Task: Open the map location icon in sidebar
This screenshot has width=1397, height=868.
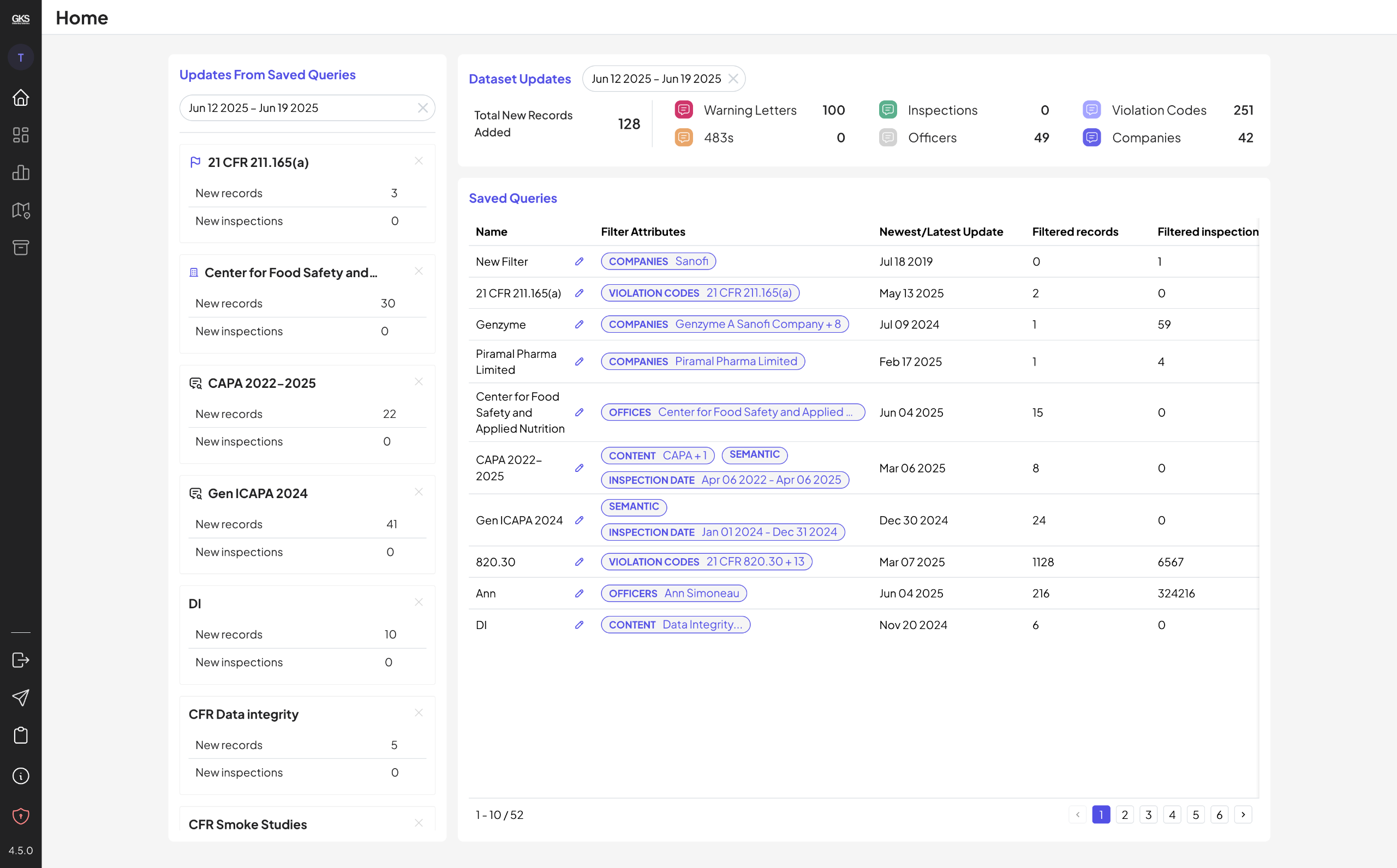Action: (21, 210)
